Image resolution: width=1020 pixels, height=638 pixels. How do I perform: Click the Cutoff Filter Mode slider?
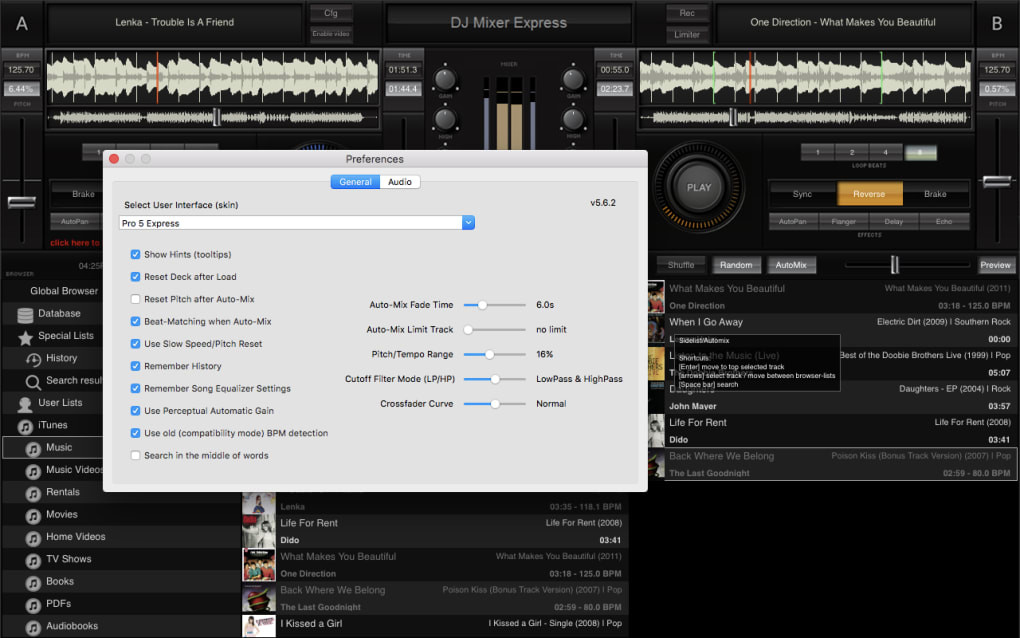point(494,379)
